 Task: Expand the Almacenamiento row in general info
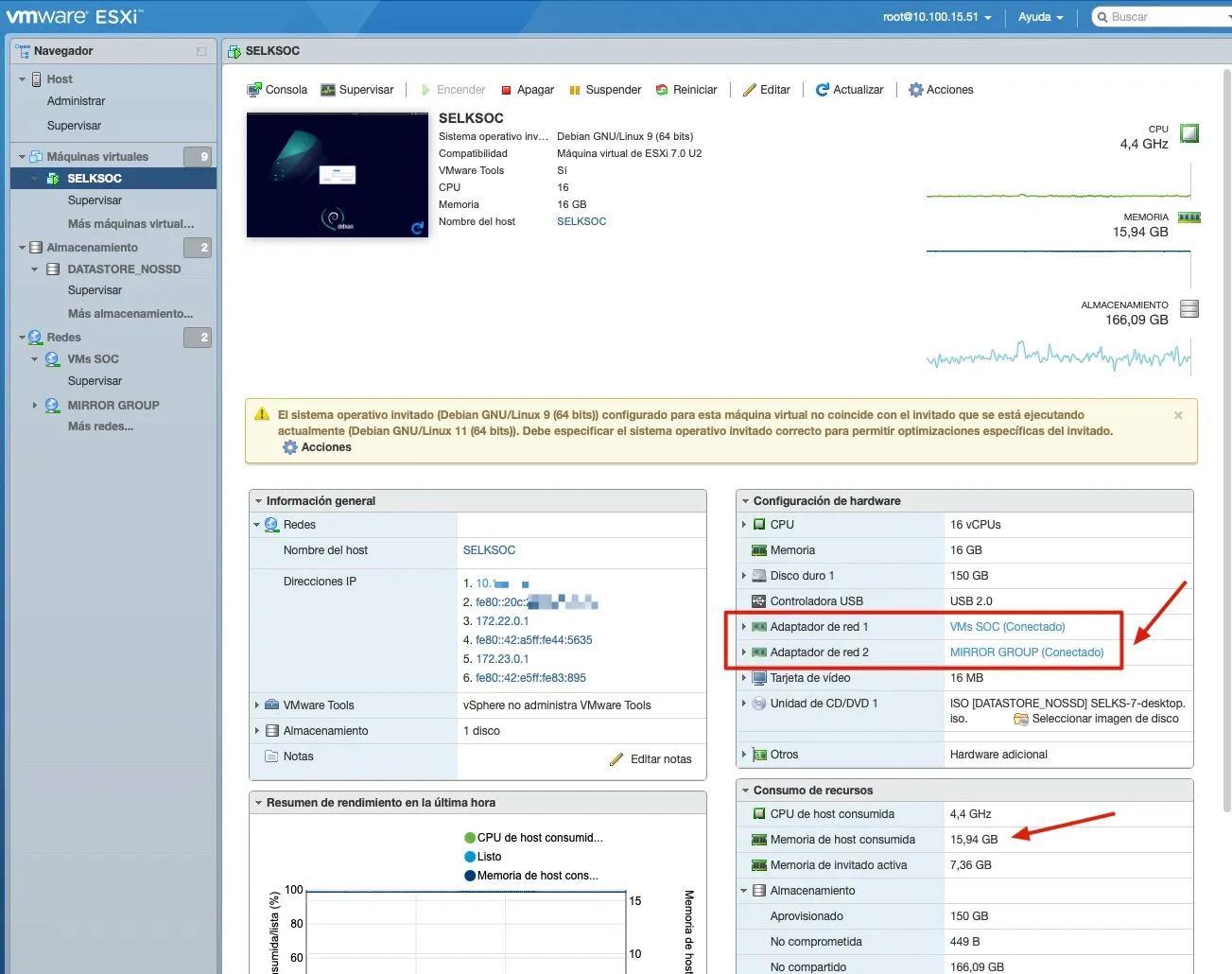click(257, 731)
